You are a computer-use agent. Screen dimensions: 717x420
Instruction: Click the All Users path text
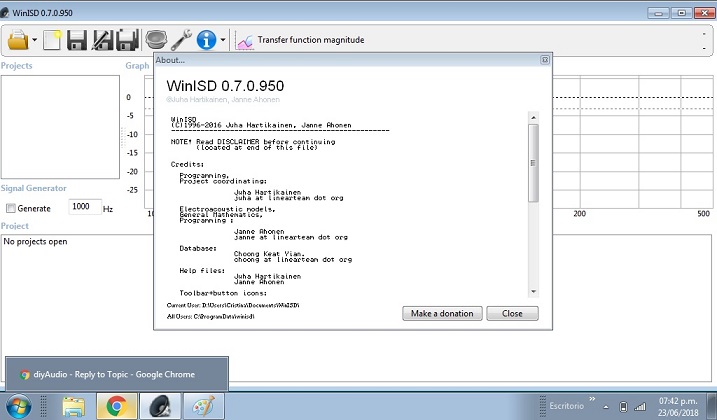[211, 317]
